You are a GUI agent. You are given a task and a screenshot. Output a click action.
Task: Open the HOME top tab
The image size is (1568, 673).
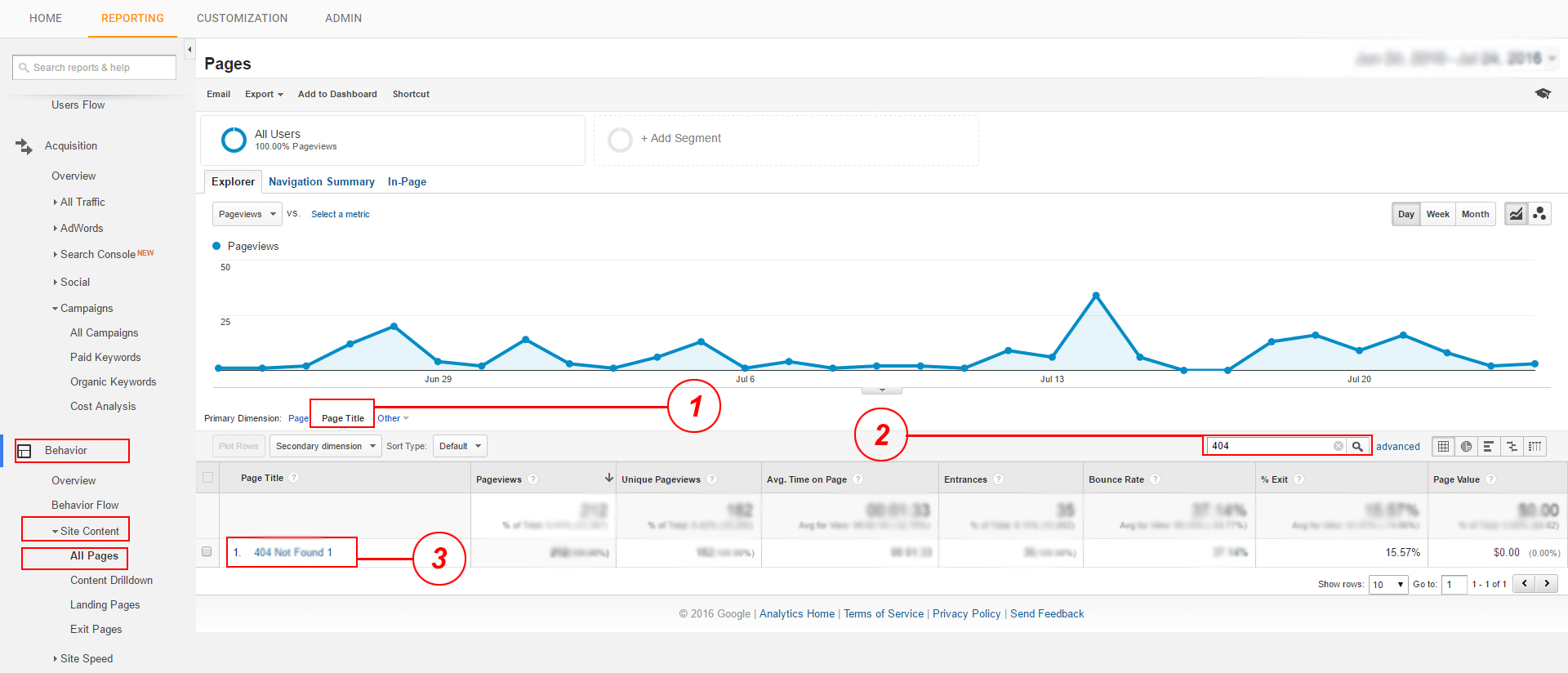click(46, 18)
